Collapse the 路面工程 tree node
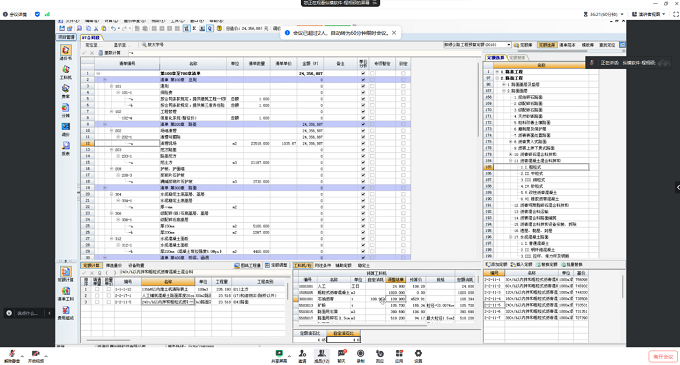The image size is (680, 365). [497, 78]
